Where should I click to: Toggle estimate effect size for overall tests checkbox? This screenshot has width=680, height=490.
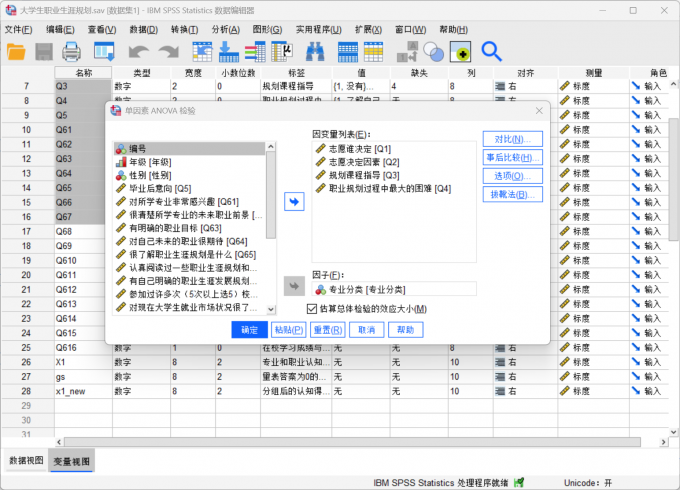[x=311, y=309]
